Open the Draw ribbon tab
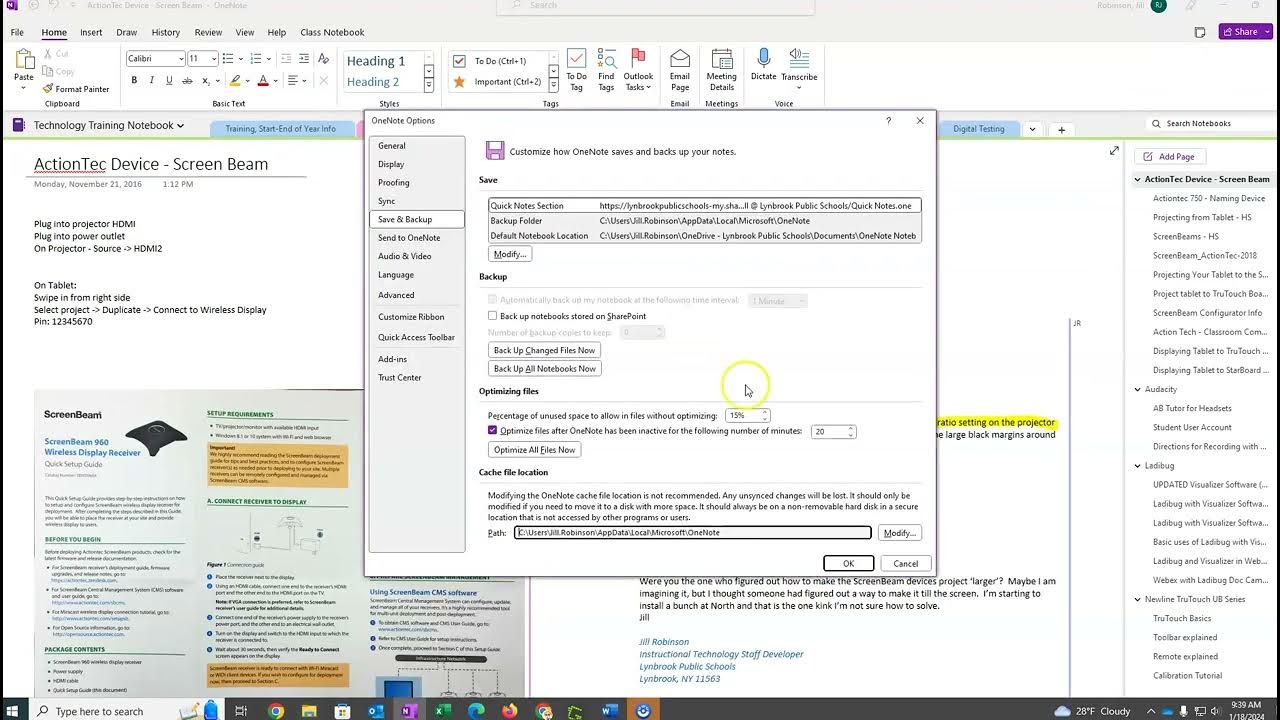 [x=126, y=32]
